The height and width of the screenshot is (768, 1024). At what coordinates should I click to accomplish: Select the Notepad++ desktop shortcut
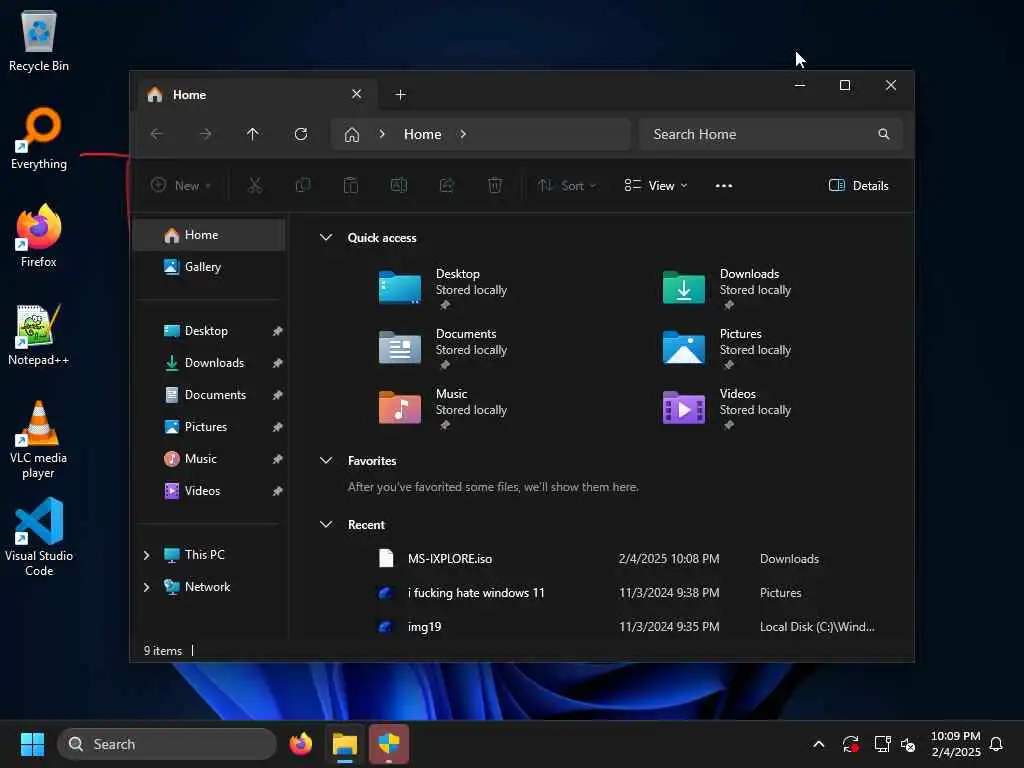(x=39, y=334)
